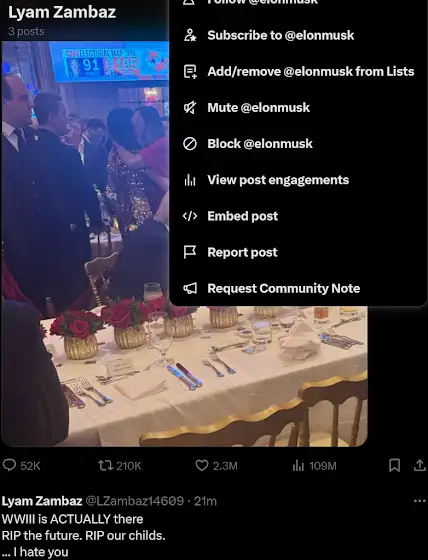Like the post via heart icon

click(202, 465)
